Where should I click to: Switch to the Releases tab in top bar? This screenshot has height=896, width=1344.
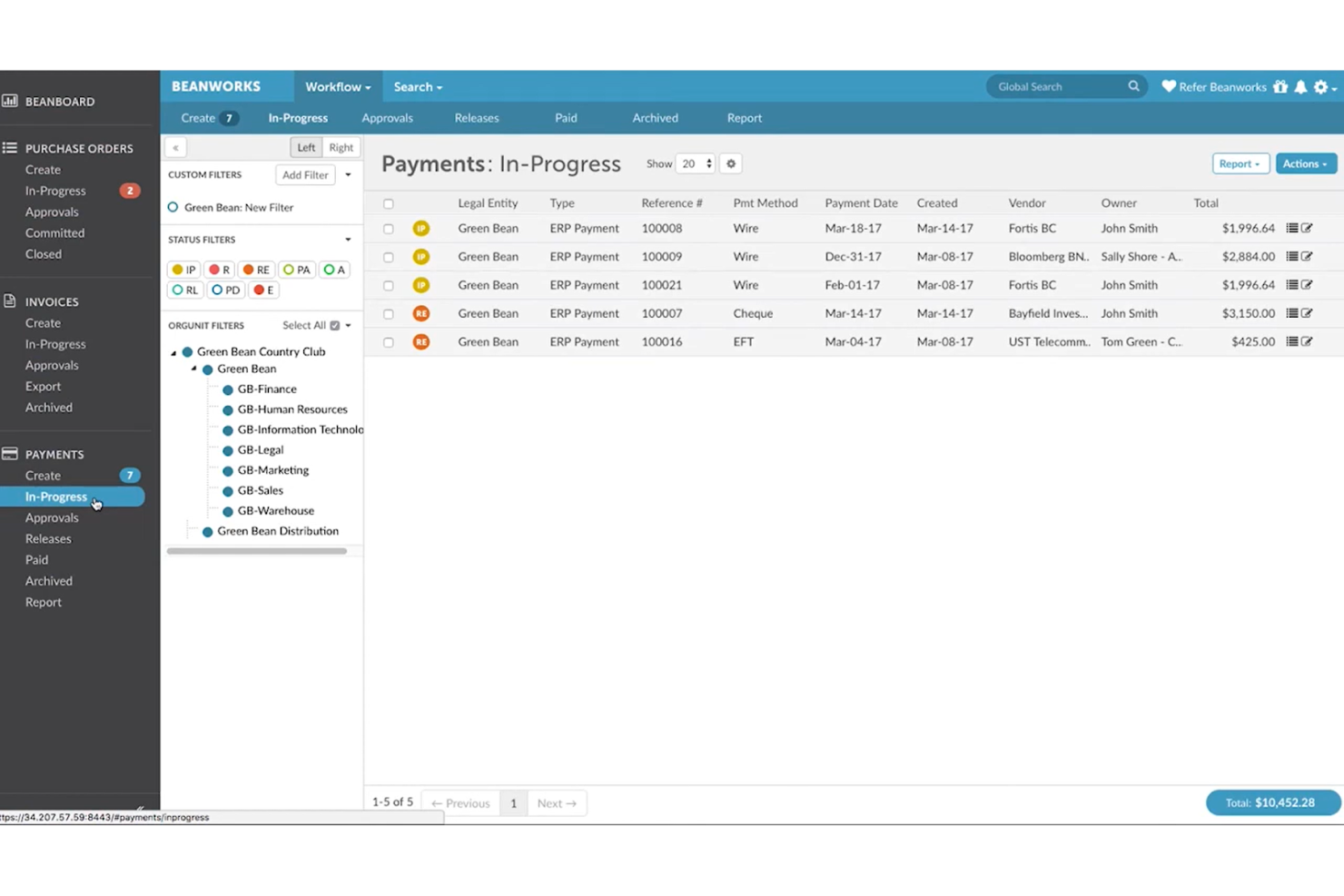click(x=477, y=118)
